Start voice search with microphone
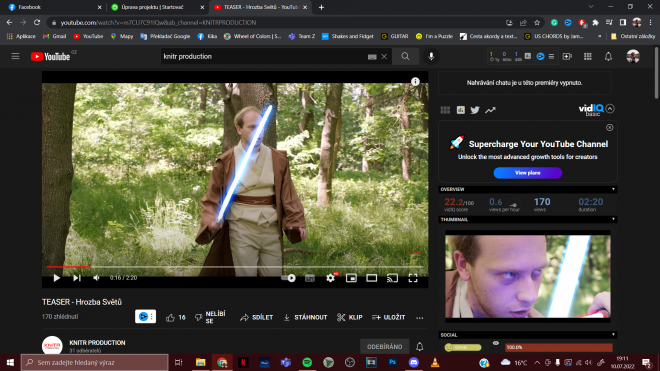This screenshot has height=371, width=660. point(431,56)
